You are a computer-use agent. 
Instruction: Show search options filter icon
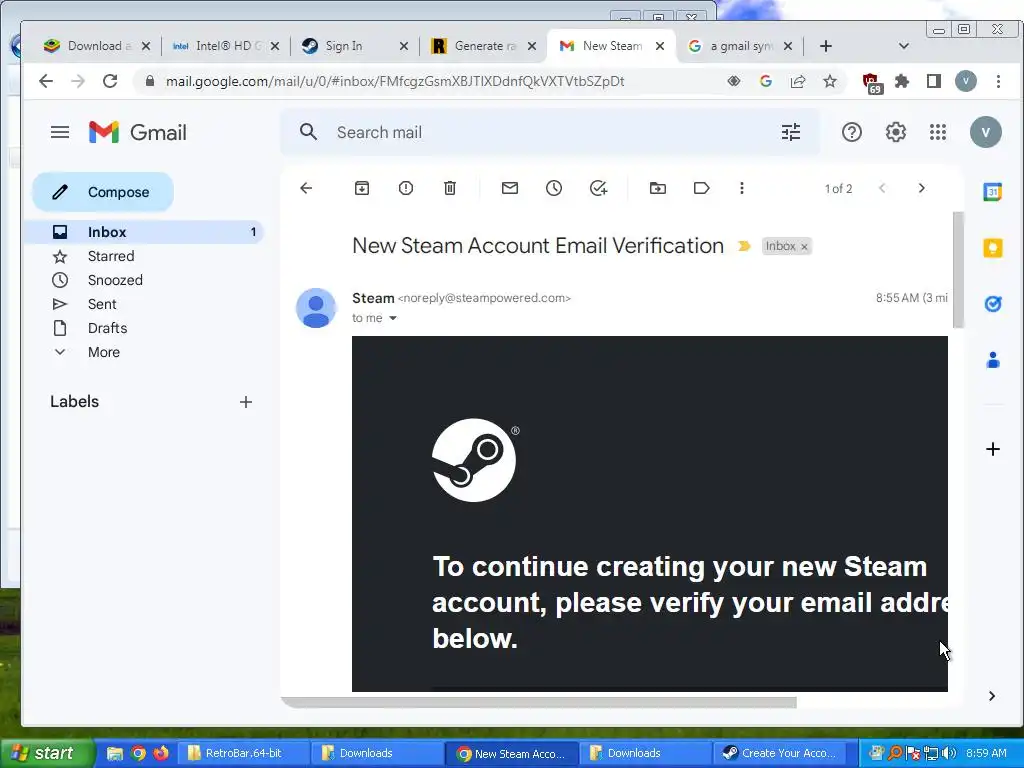791,133
